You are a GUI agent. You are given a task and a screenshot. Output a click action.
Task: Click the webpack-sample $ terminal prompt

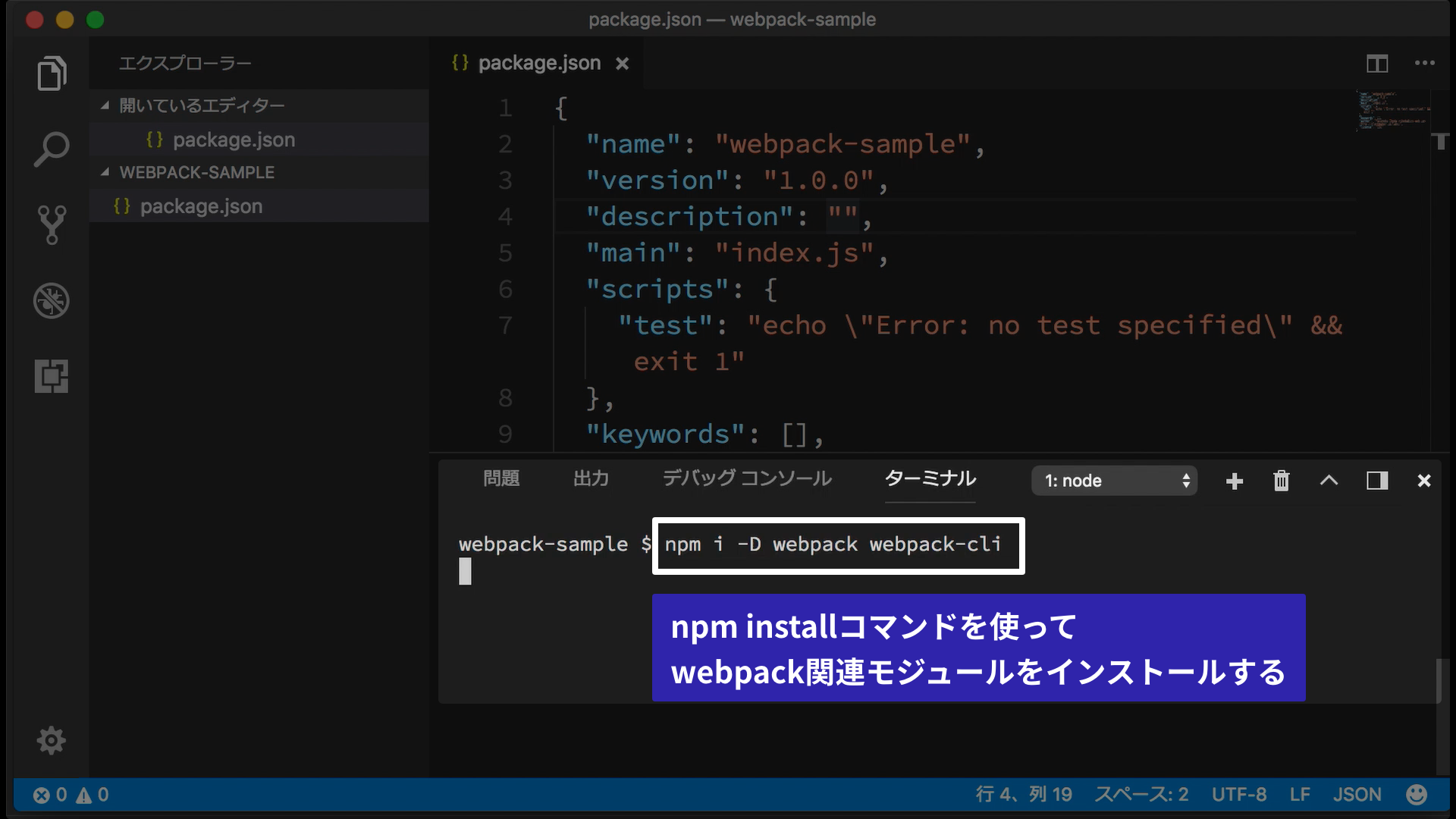tap(555, 544)
